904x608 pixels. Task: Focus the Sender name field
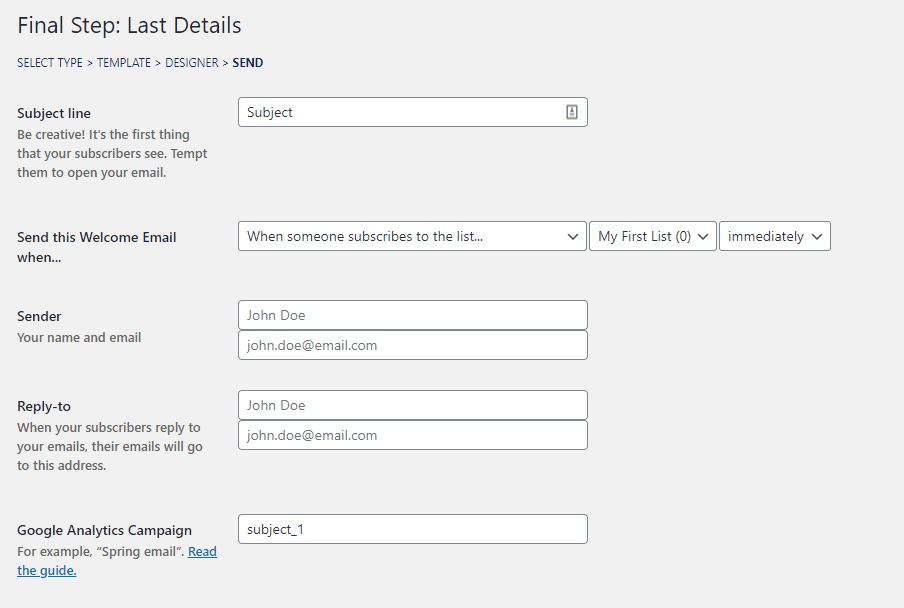point(412,315)
